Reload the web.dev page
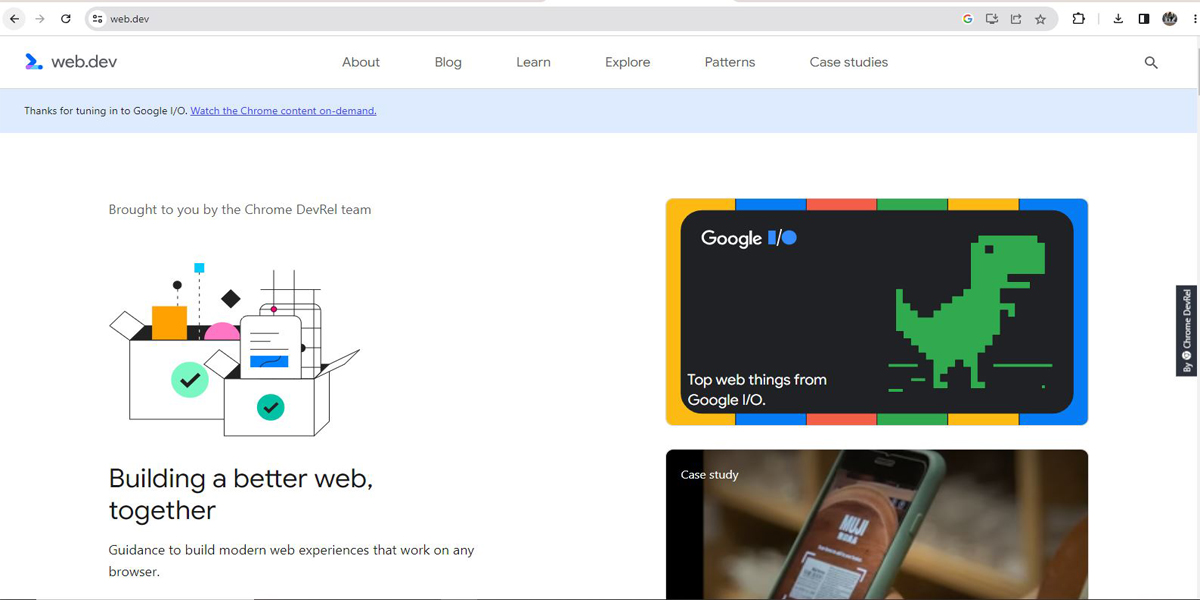1200x600 pixels. click(66, 19)
